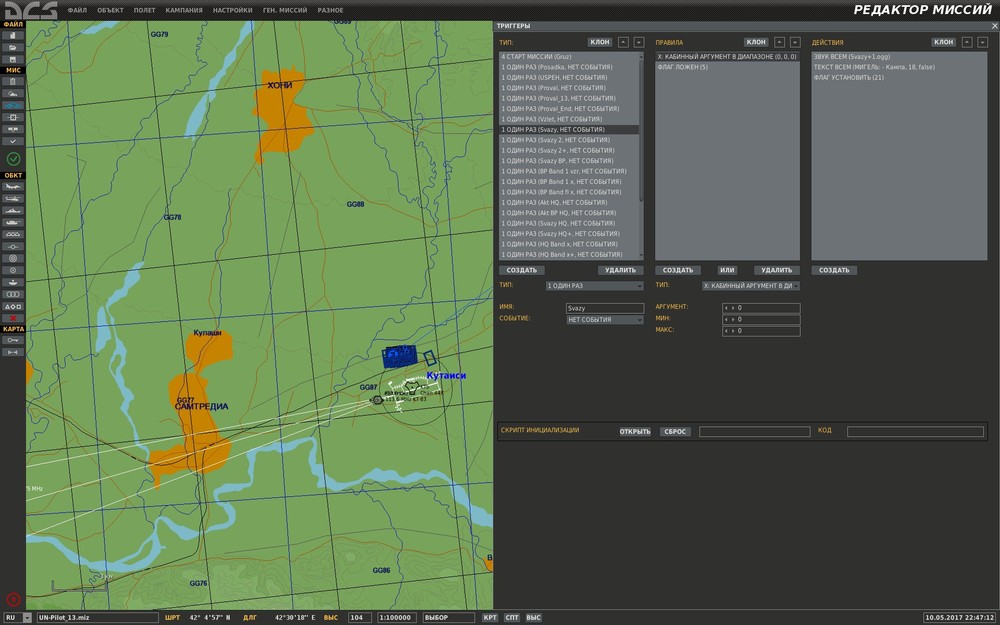Click the green checkmark fly mission icon
The height and width of the screenshot is (625, 1000).
[x=13, y=159]
